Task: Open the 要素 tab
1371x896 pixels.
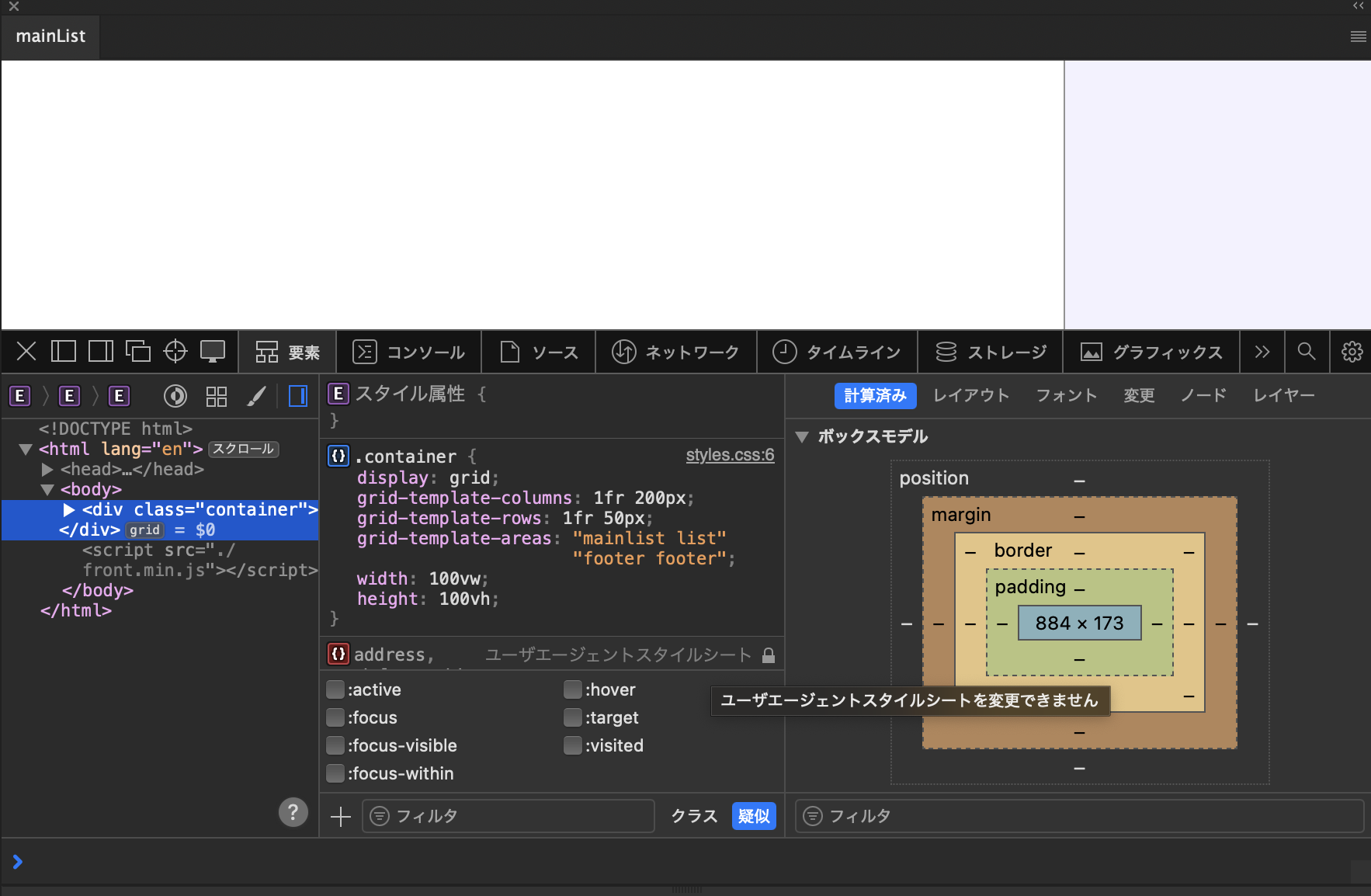Action: coord(287,352)
